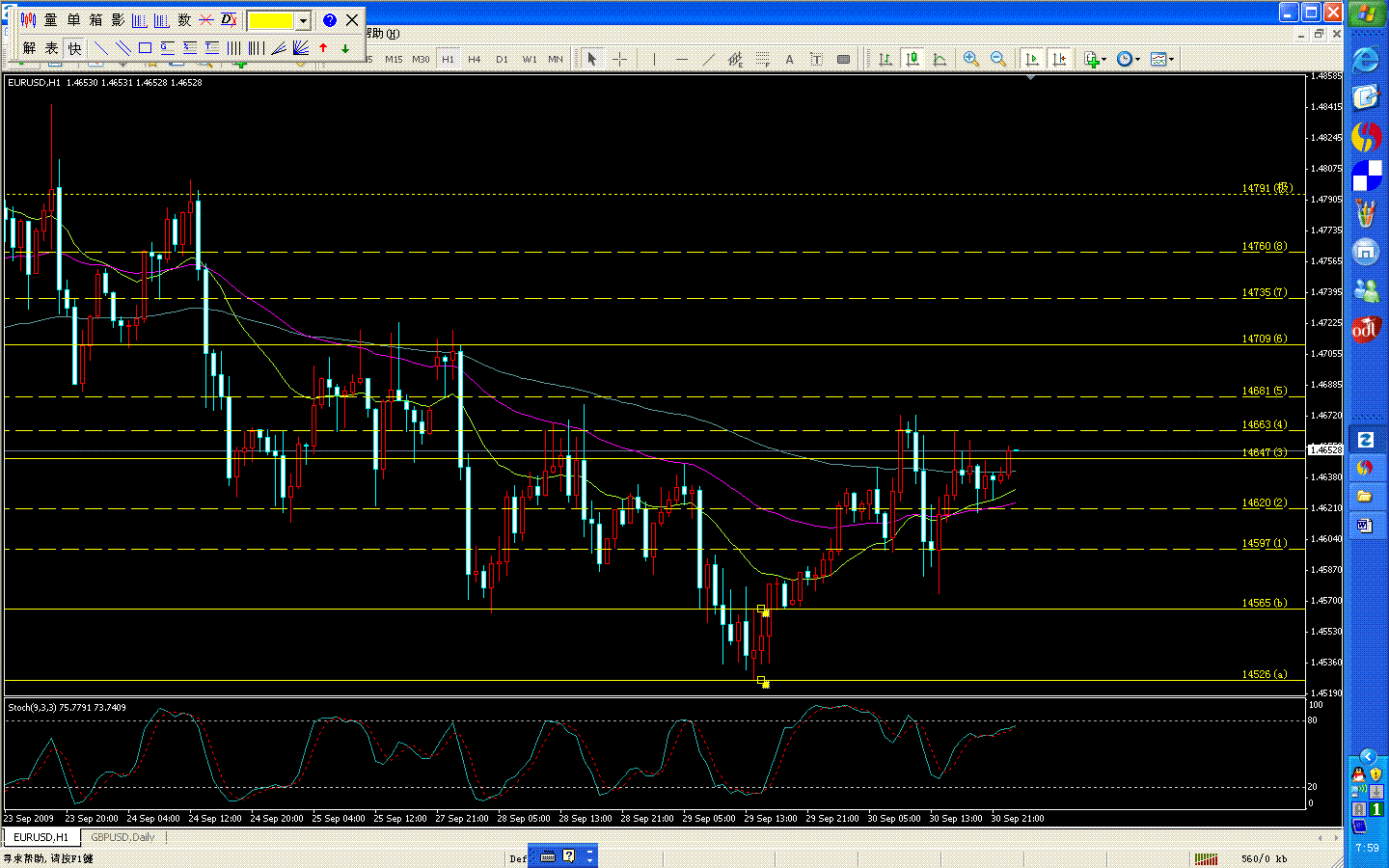Image resolution: width=1389 pixels, height=868 pixels.
Task: Toggle chart auto scroll
Action: pyautogui.click(x=1032, y=60)
